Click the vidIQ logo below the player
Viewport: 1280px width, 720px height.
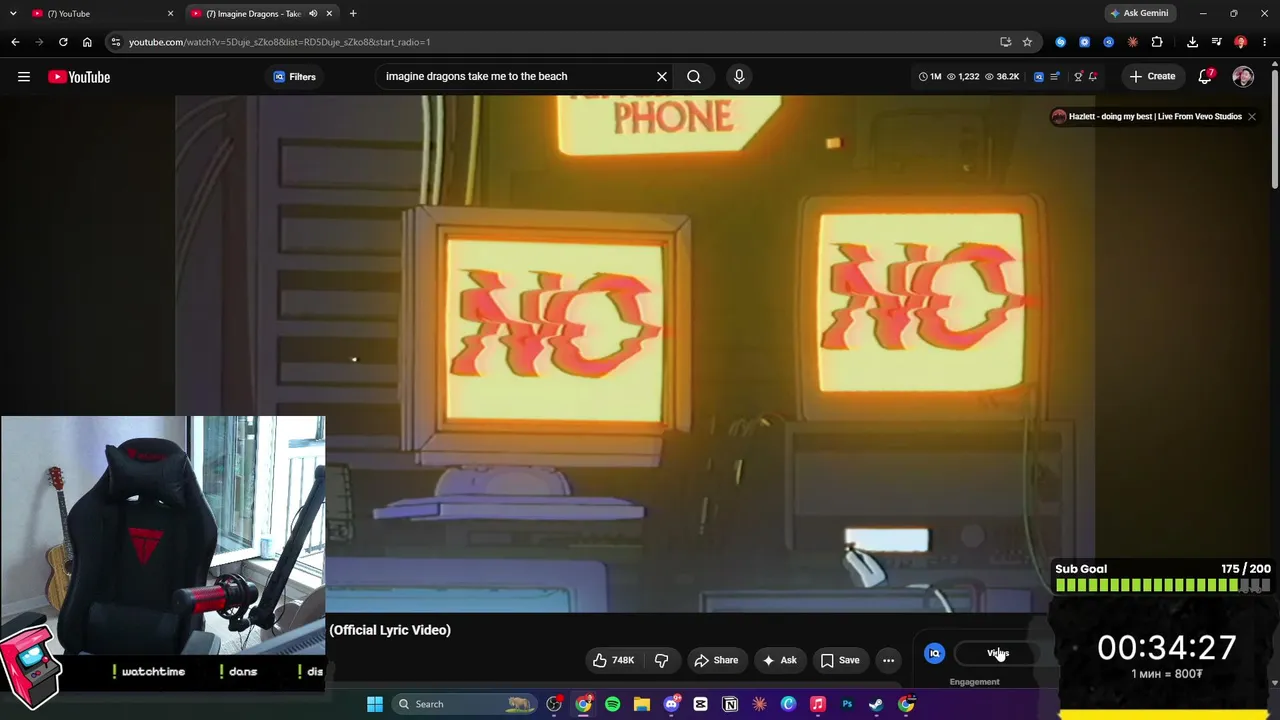[x=934, y=653]
